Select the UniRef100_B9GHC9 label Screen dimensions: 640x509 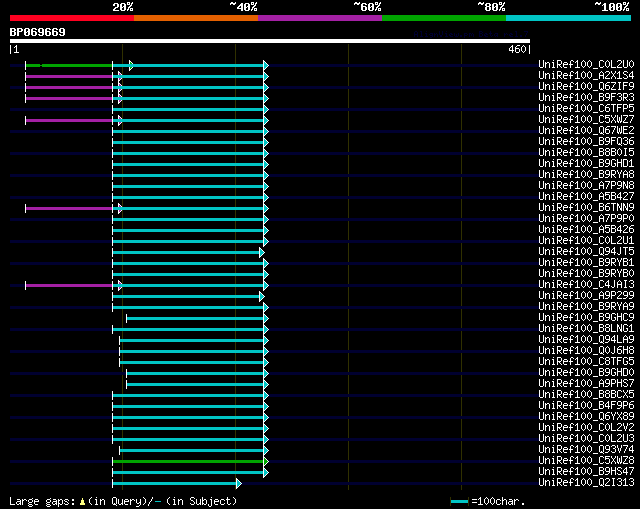(x=586, y=318)
